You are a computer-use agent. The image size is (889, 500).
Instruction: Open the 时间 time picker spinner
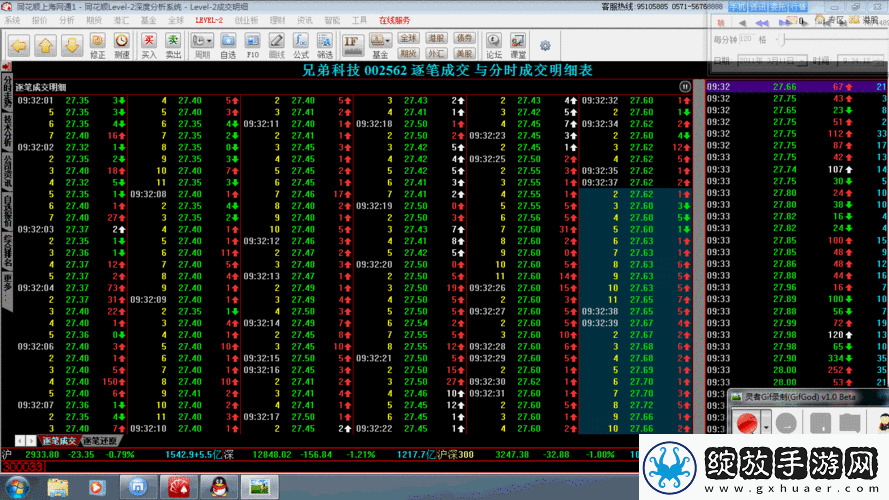[880, 61]
